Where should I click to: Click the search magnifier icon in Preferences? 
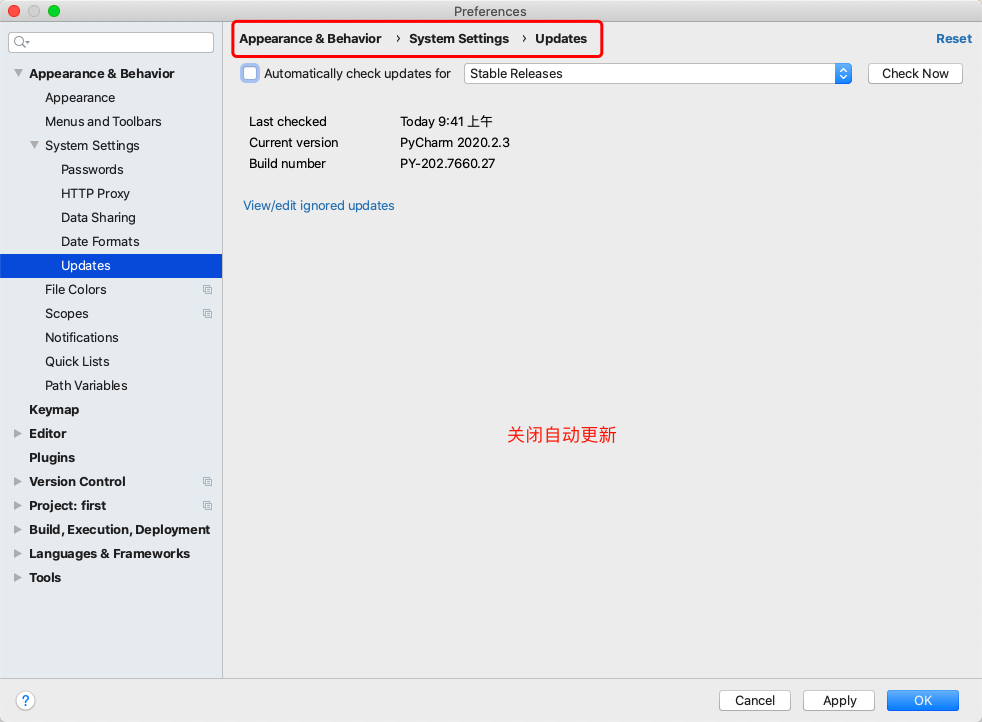(x=21, y=42)
